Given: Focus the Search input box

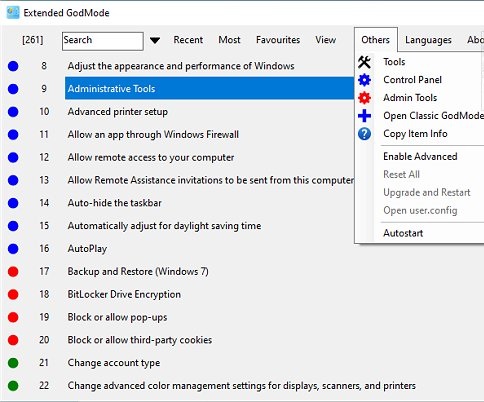Looking at the screenshot, I should click(x=103, y=41).
